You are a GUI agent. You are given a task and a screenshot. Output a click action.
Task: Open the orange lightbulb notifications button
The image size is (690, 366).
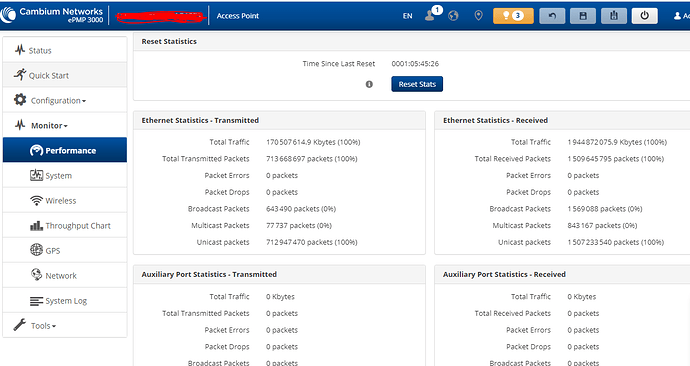pyautogui.click(x=513, y=16)
